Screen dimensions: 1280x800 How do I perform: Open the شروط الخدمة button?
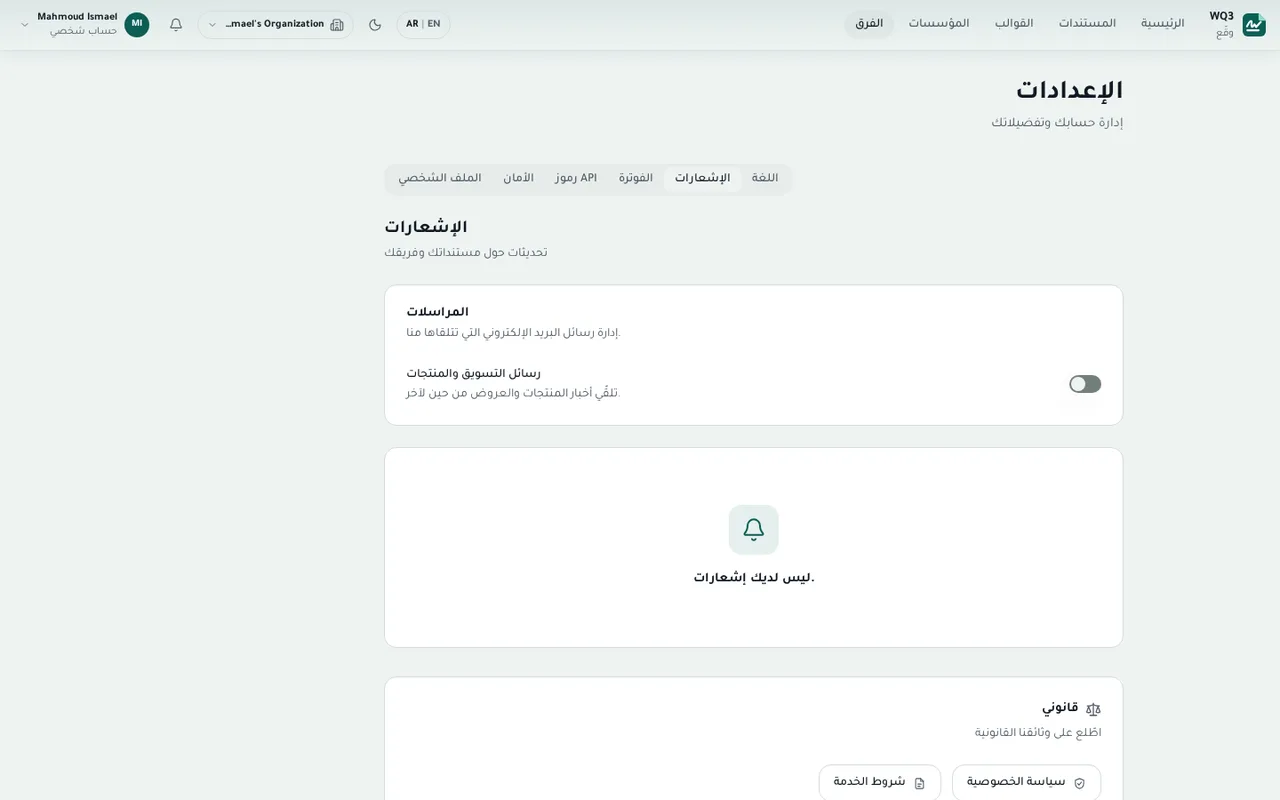[x=880, y=783]
